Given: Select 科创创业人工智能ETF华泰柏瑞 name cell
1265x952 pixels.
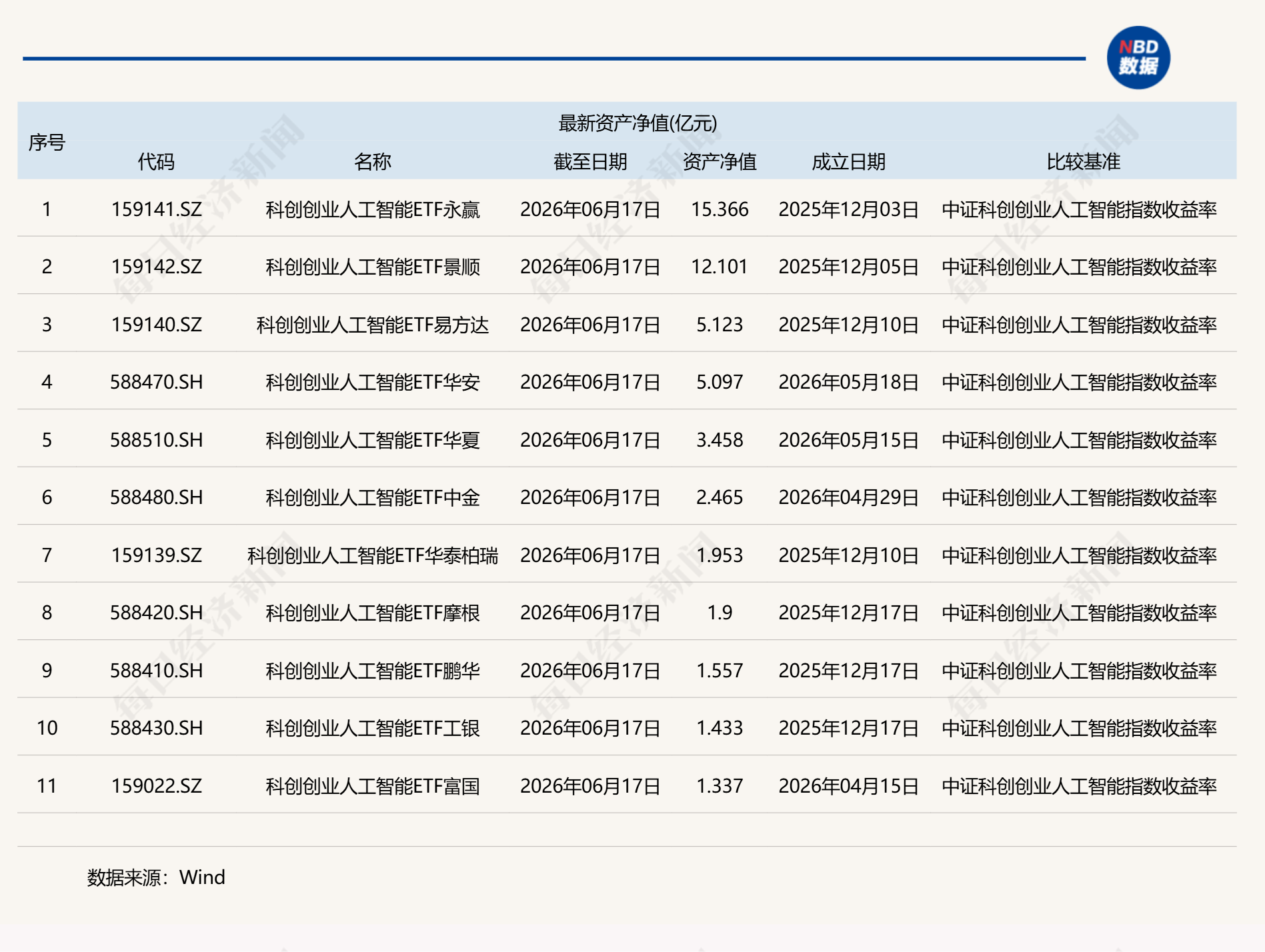Looking at the screenshot, I should tap(373, 555).
